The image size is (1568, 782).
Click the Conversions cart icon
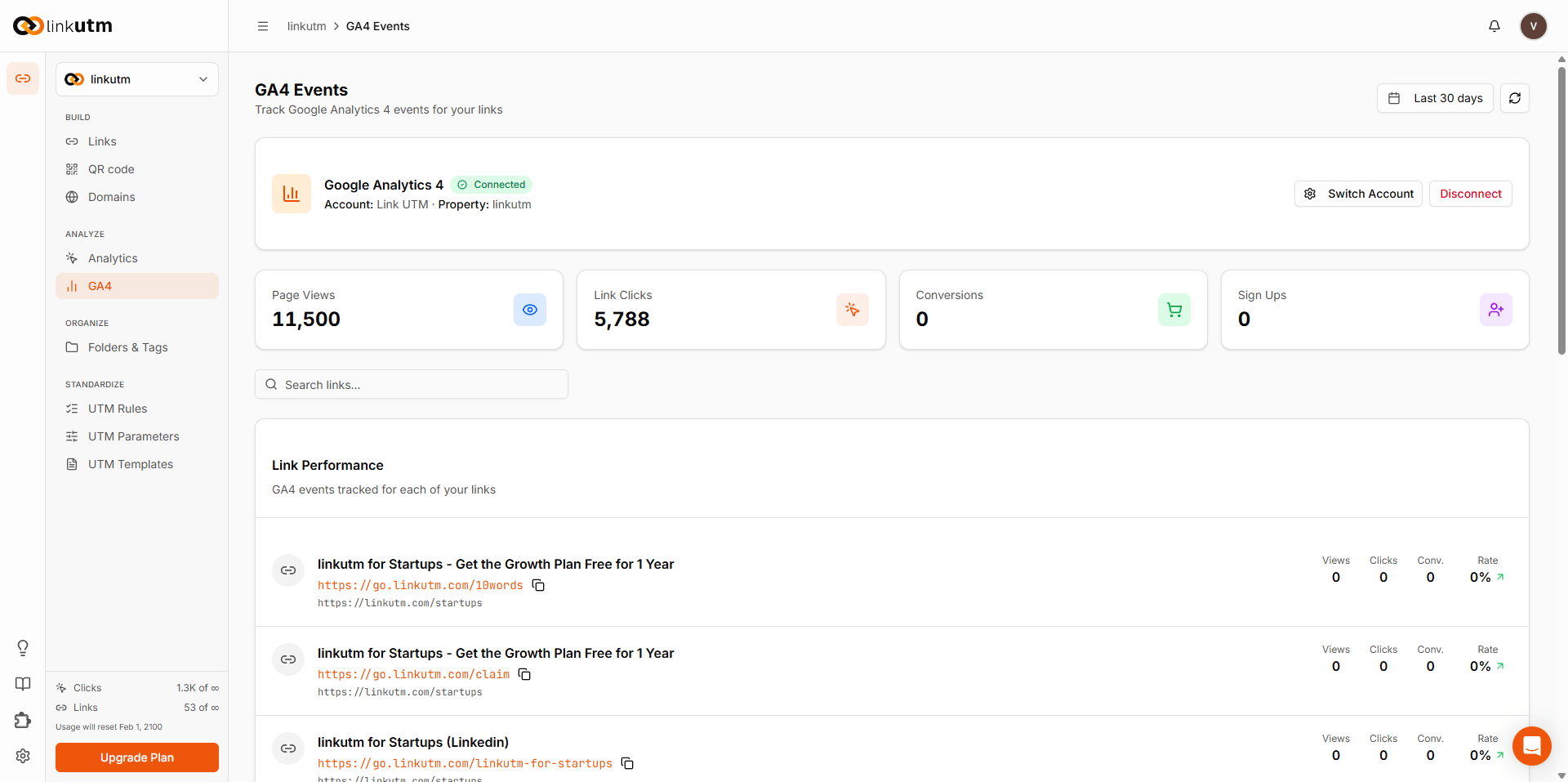[1174, 310]
